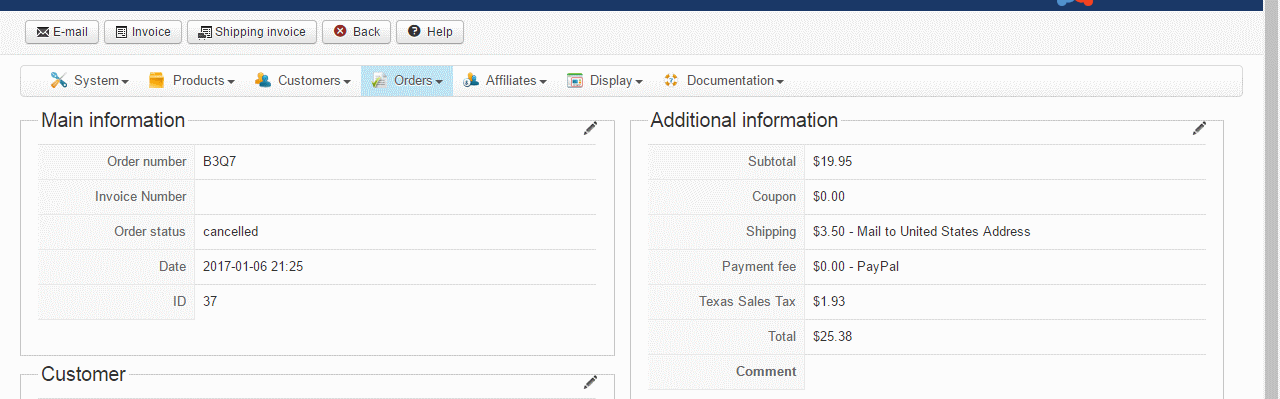Click the Customers people icon
This screenshot has height=399, width=1280.
(x=263, y=80)
